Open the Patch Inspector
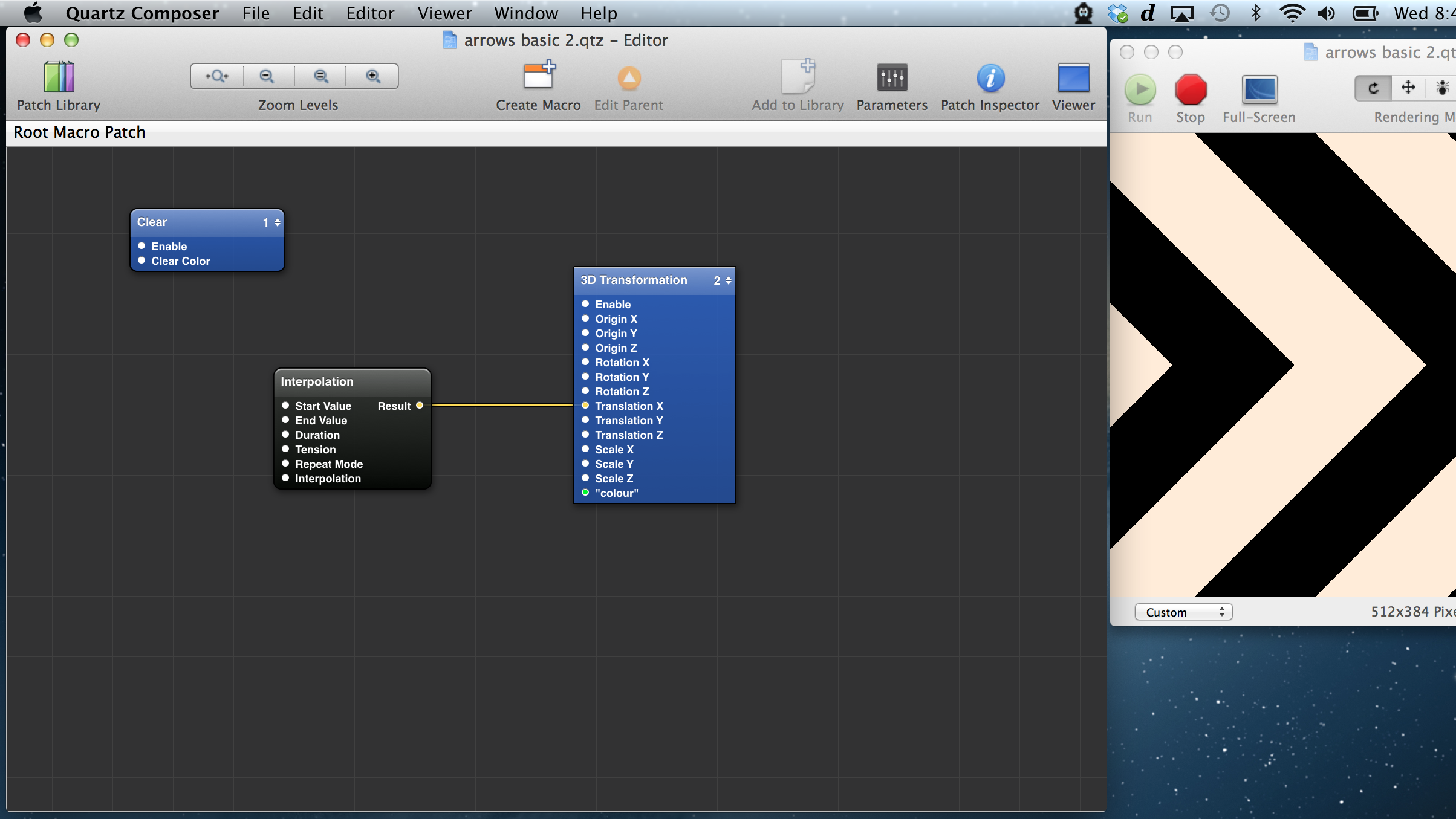Screen dimensions: 1456x819 [x=990, y=78]
